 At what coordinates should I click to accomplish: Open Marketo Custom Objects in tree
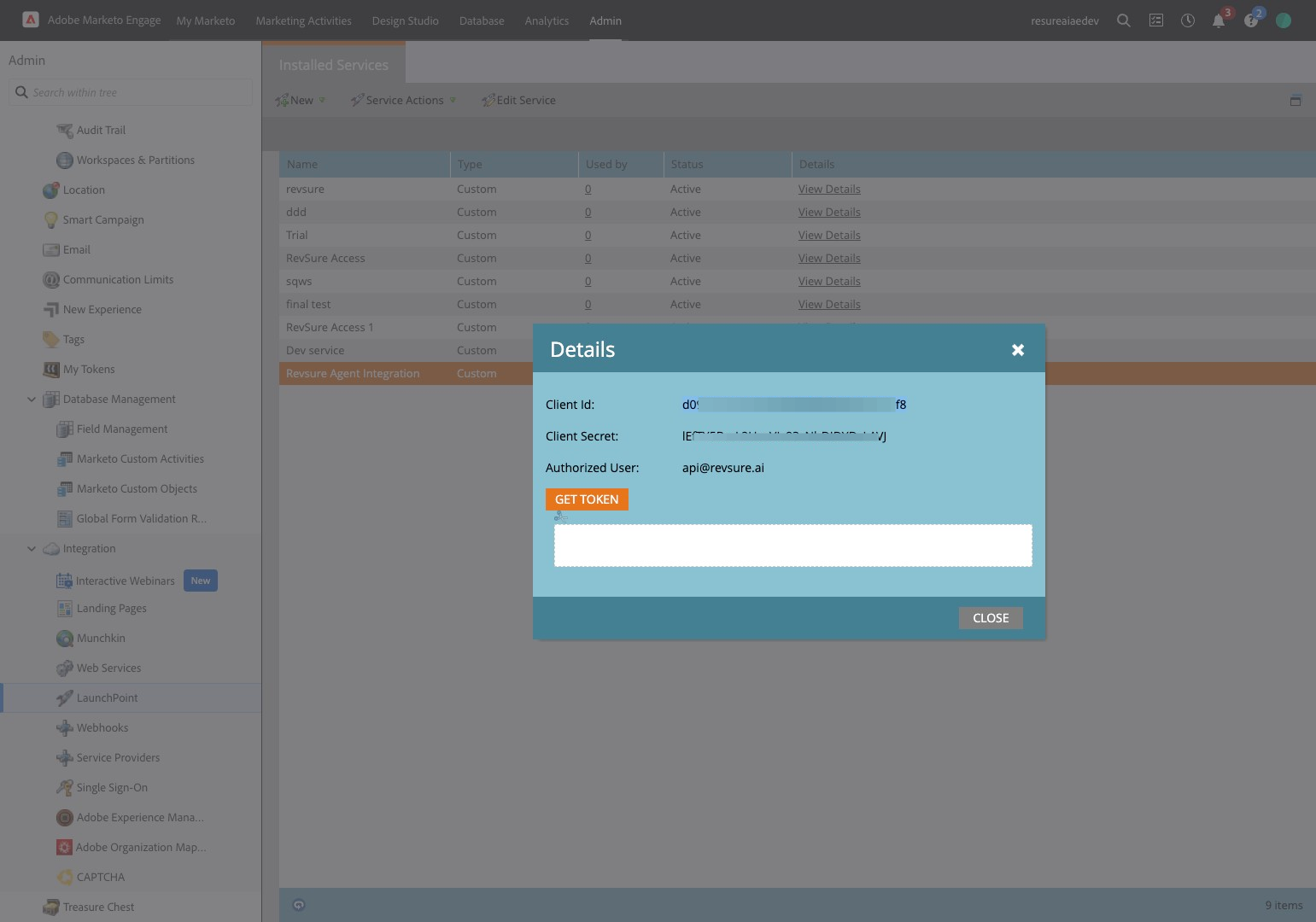(x=137, y=488)
